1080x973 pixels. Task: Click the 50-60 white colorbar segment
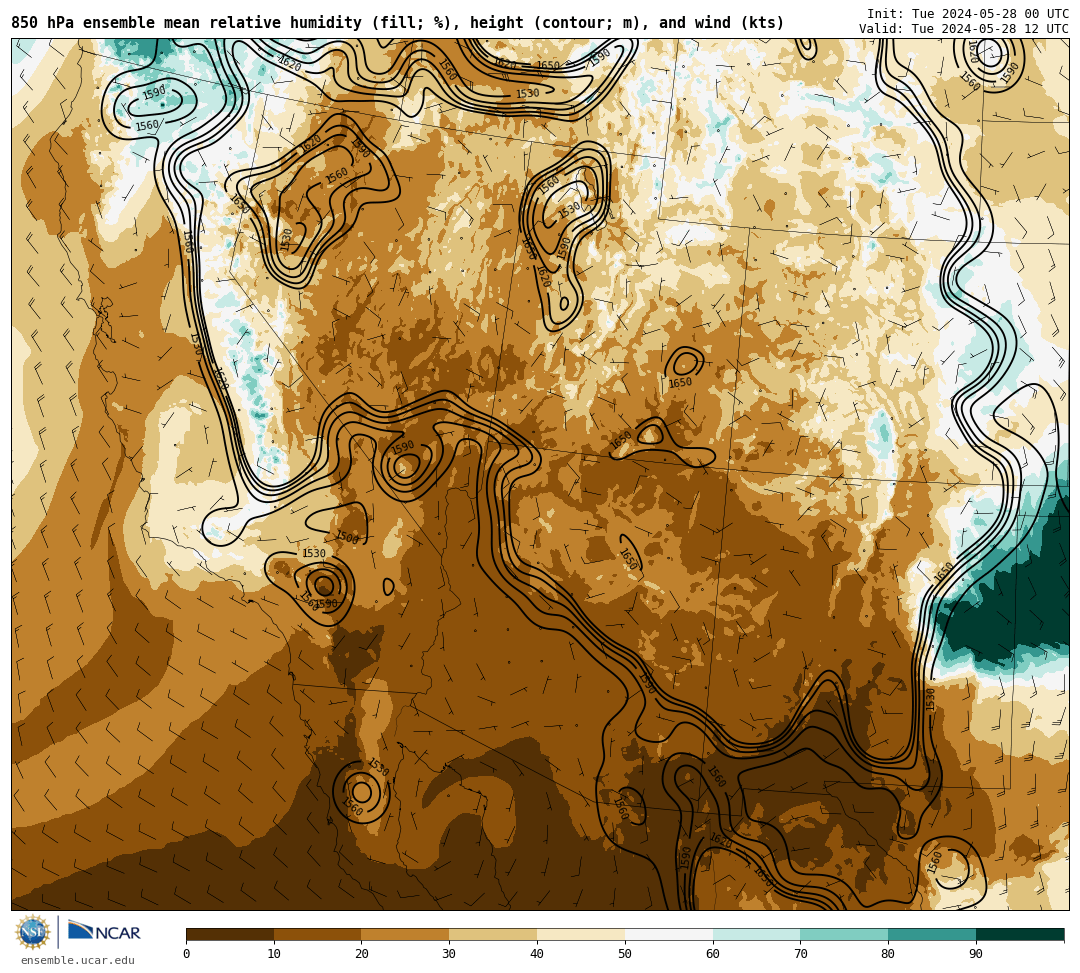(x=669, y=934)
